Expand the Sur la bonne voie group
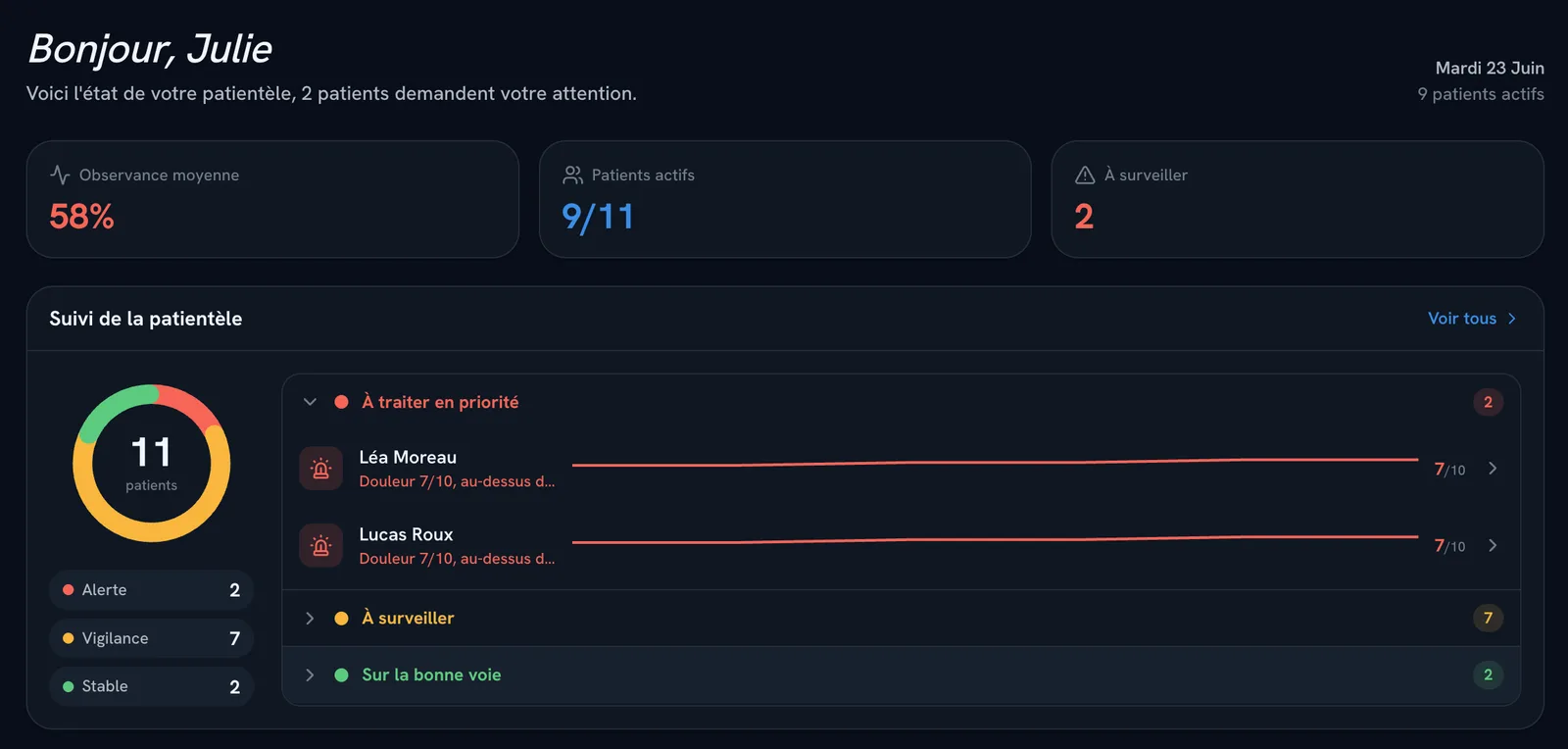Viewport: 1568px width, 749px height. point(901,674)
